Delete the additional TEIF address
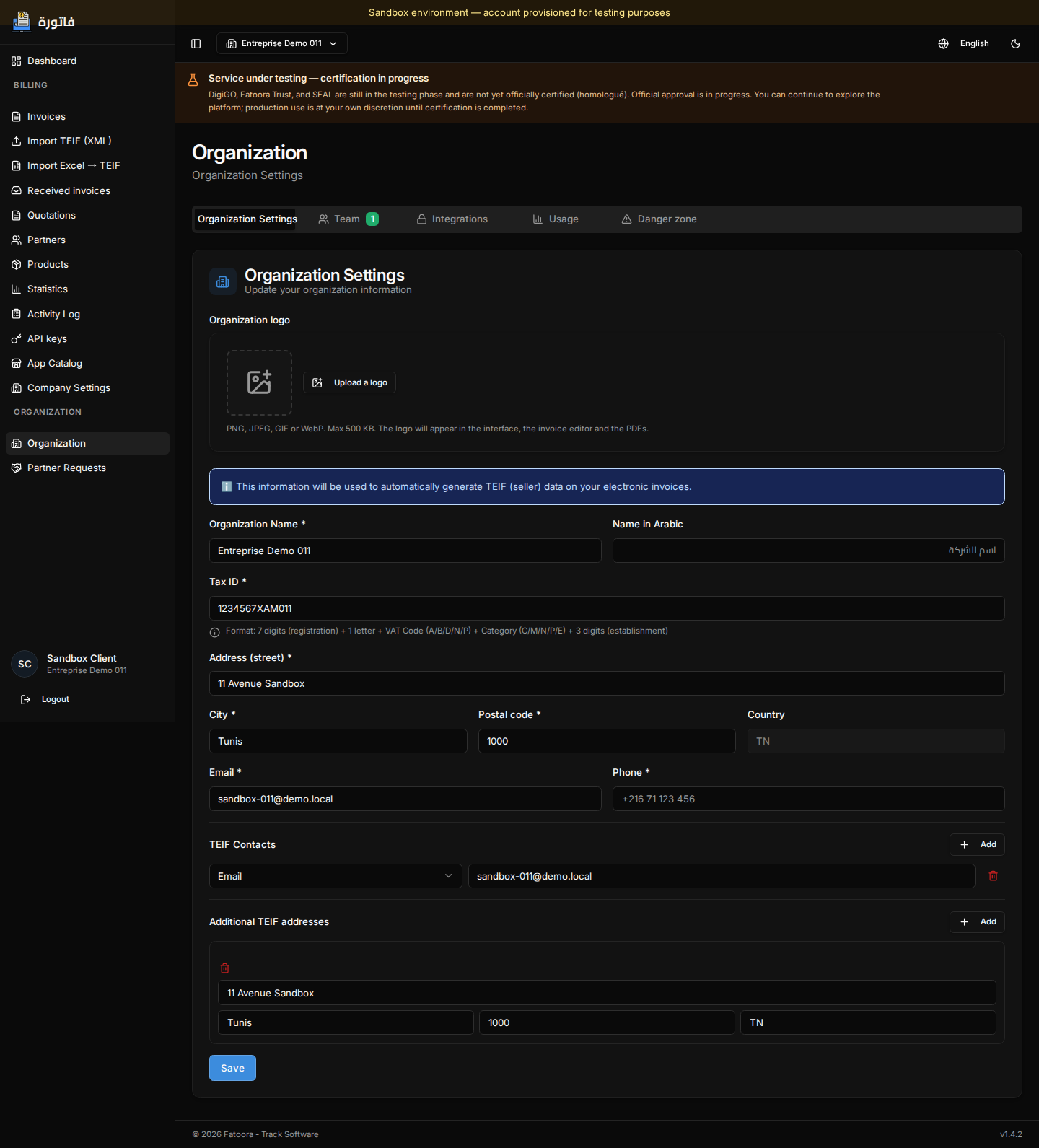This screenshot has width=1039, height=1148. pyautogui.click(x=224, y=968)
